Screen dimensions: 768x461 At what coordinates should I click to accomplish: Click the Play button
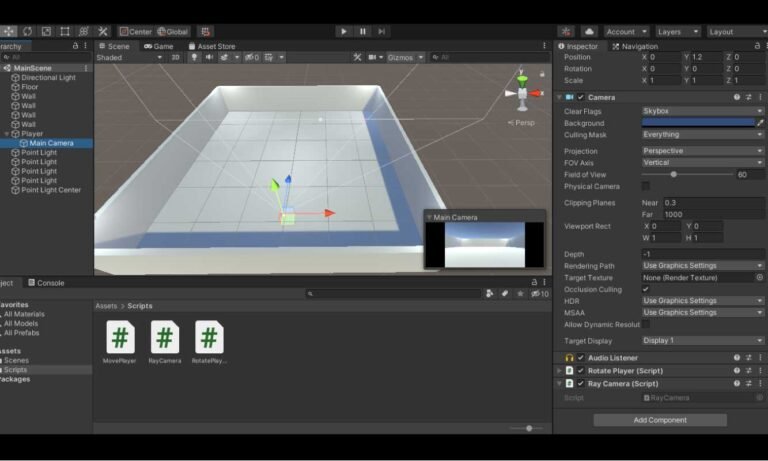pyautogui.click(x=344, y=31)
